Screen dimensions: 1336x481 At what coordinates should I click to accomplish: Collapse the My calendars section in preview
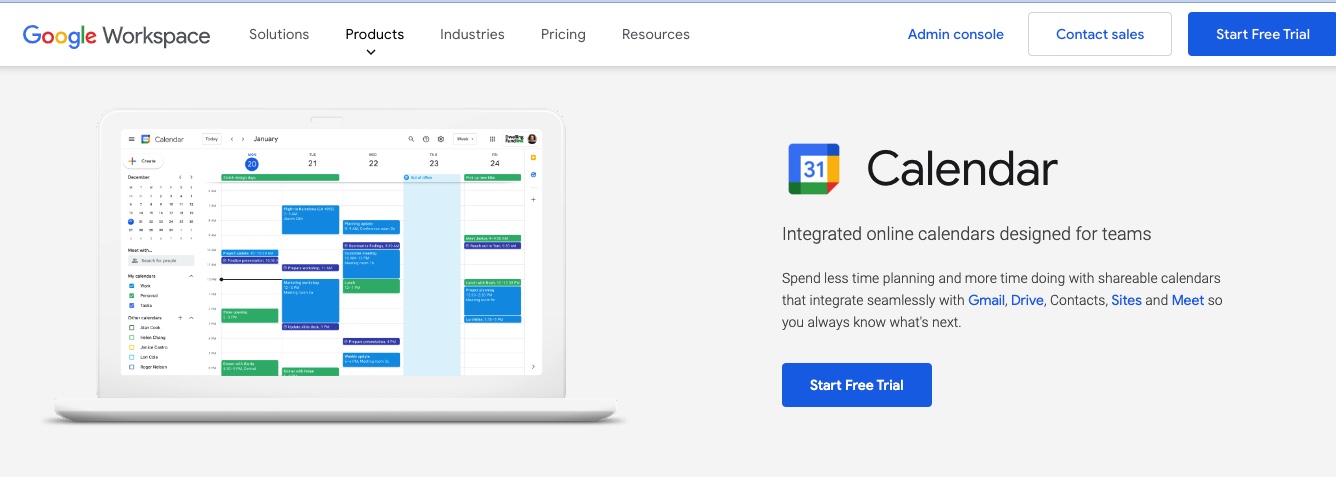click(191, 276)
